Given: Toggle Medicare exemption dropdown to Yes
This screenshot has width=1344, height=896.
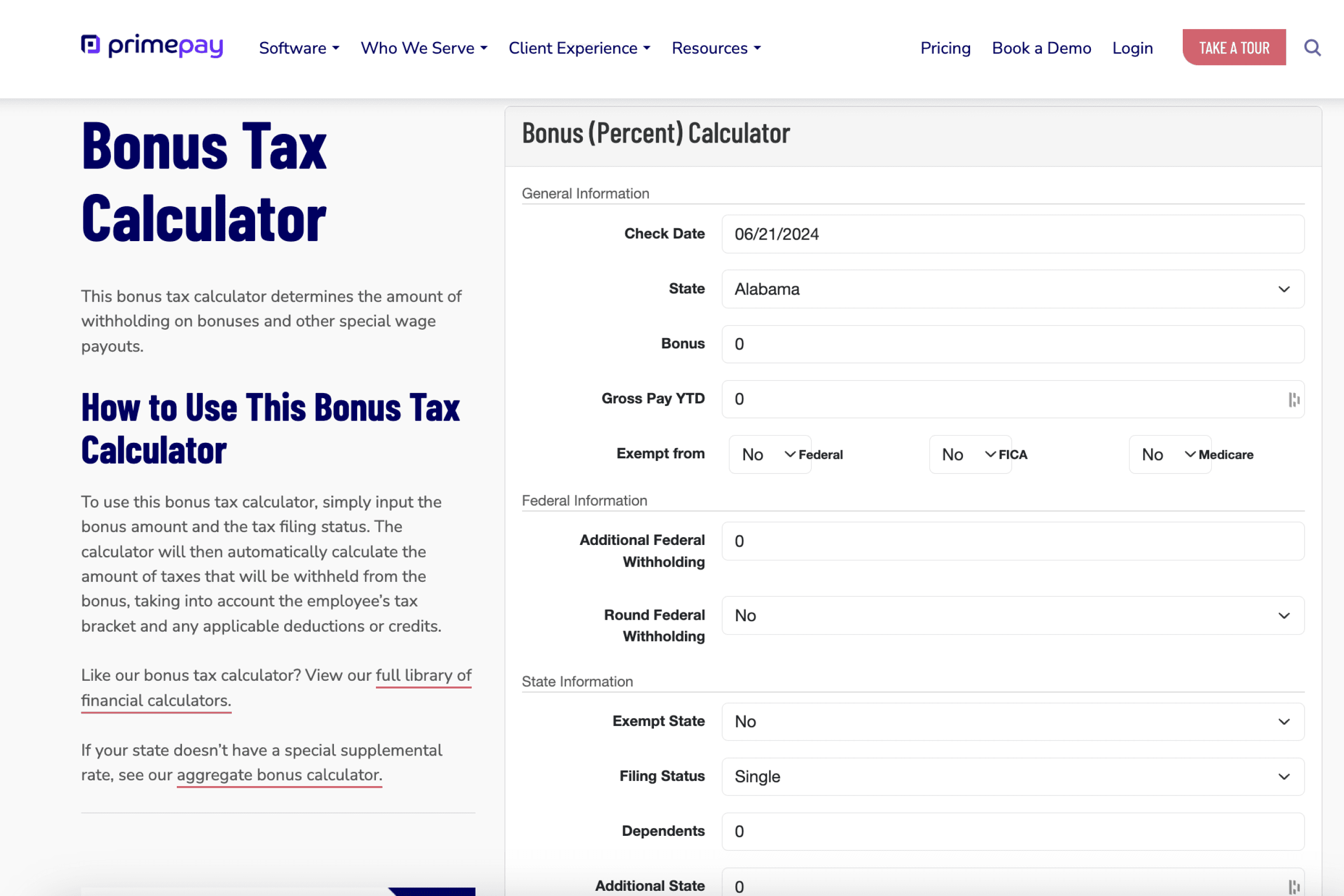Looking at the screenshot, I should click(1163, 454).
